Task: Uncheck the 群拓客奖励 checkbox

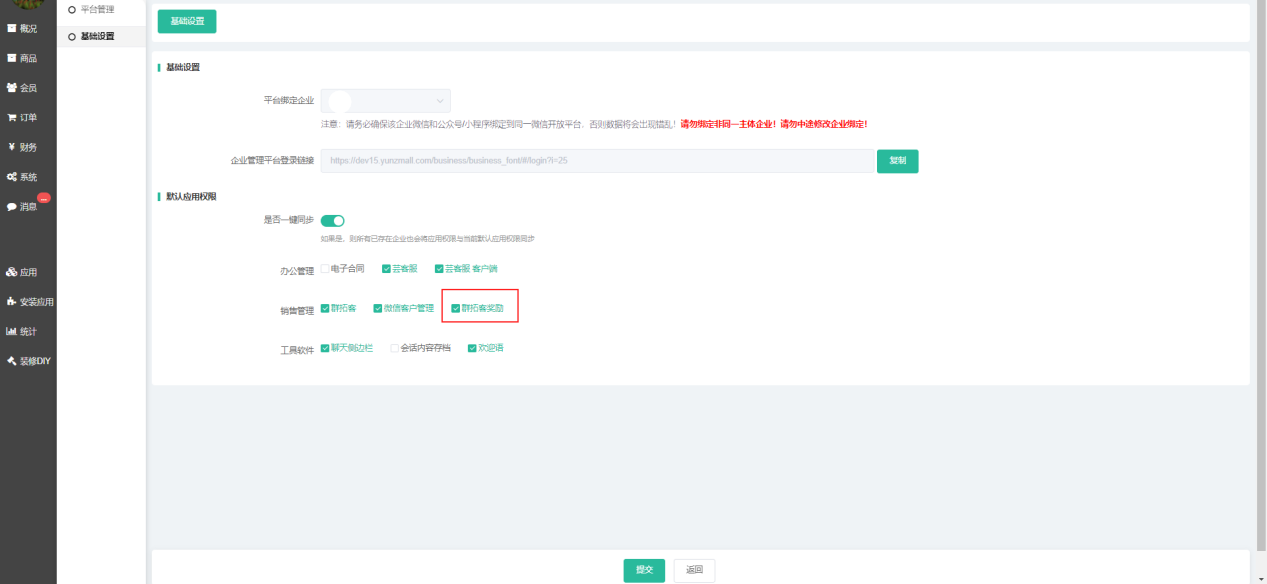Action: point(456,309)
